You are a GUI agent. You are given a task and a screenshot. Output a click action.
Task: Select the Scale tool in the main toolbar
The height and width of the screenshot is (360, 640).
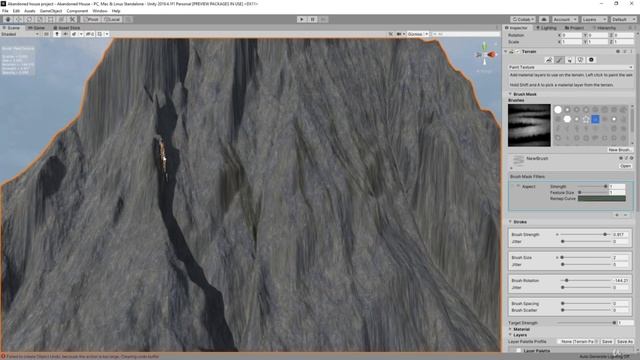tap(40, 19)
